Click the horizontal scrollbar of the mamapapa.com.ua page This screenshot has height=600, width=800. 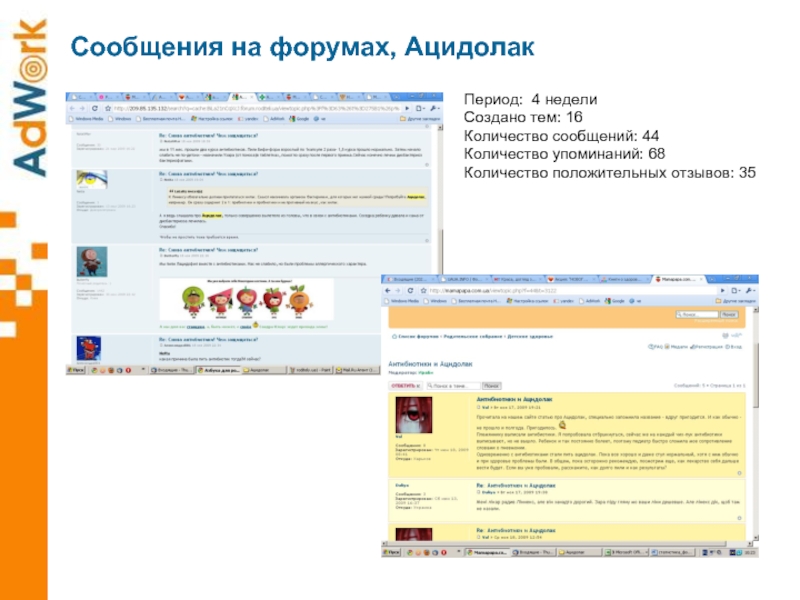click(567, 544)
